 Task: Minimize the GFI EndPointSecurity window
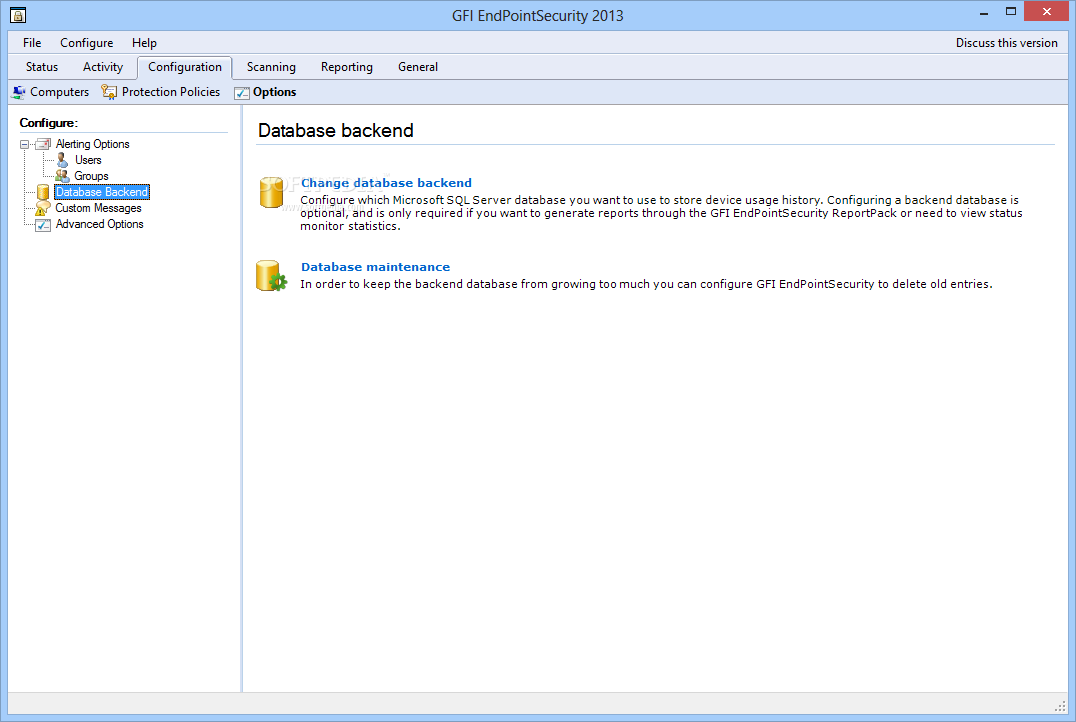(983, 12)
